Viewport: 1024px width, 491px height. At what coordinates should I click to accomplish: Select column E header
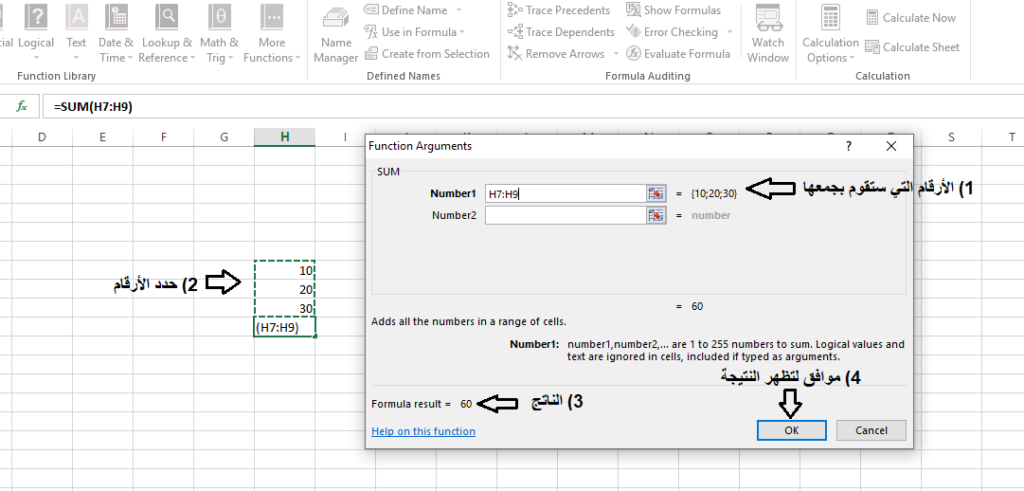pyautogui.click(x=103, y=136)
